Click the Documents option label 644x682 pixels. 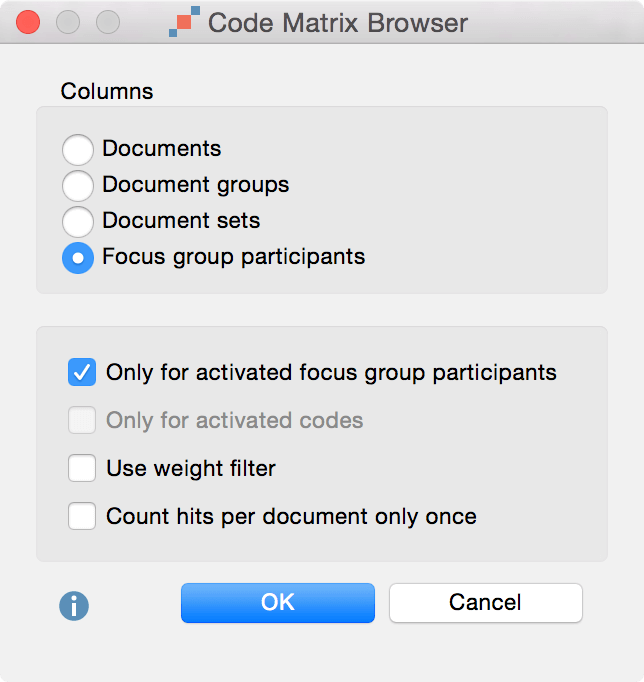pos(162,149)
